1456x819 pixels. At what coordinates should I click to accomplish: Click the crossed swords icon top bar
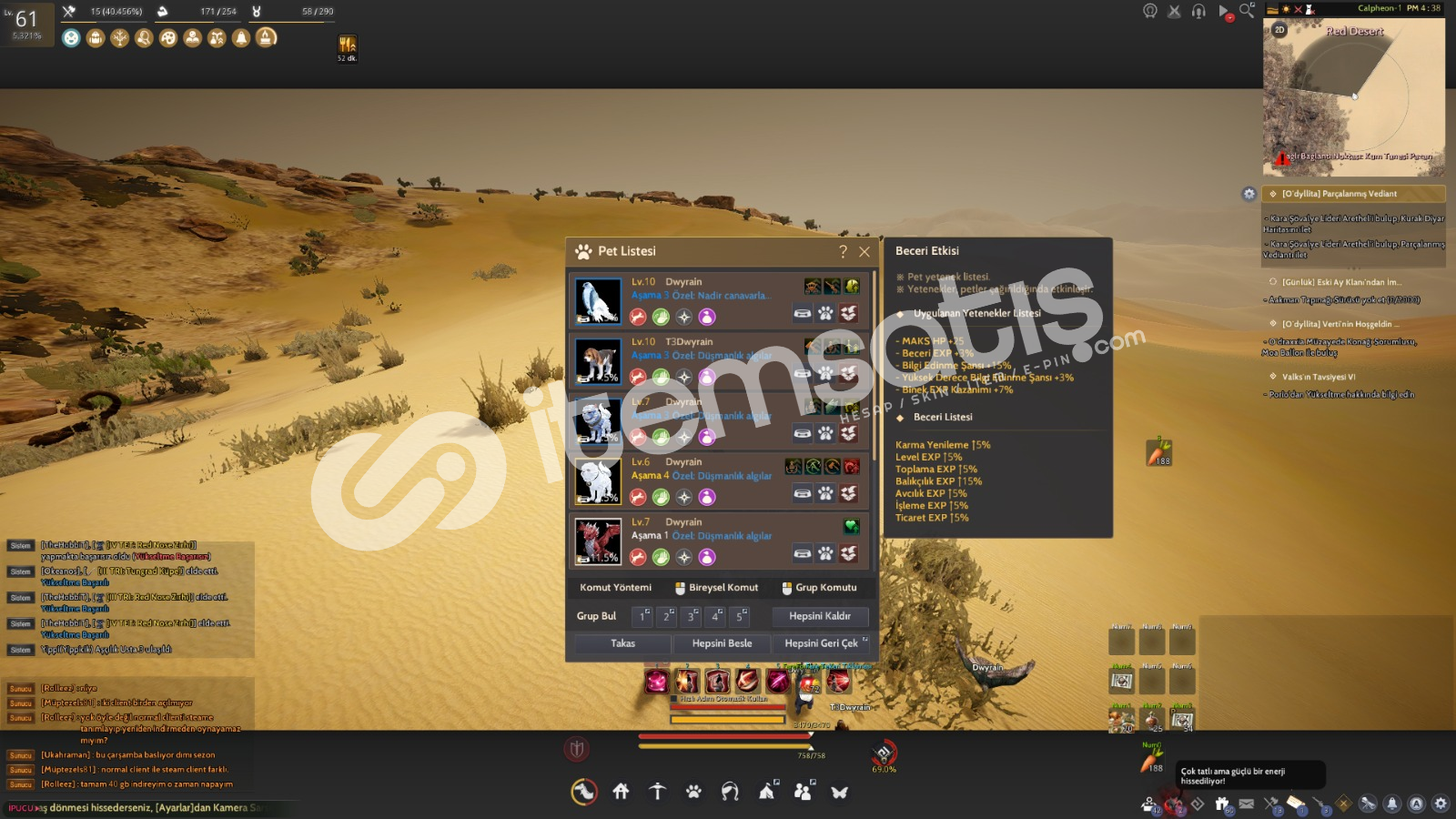click(x=1174, y=11)
